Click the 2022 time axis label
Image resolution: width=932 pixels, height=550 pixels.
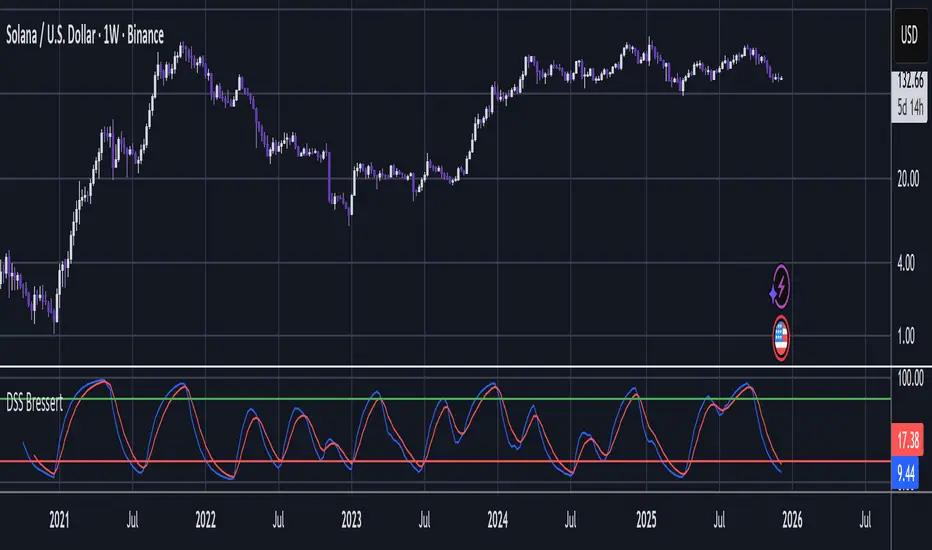click(x=206, y=520)
